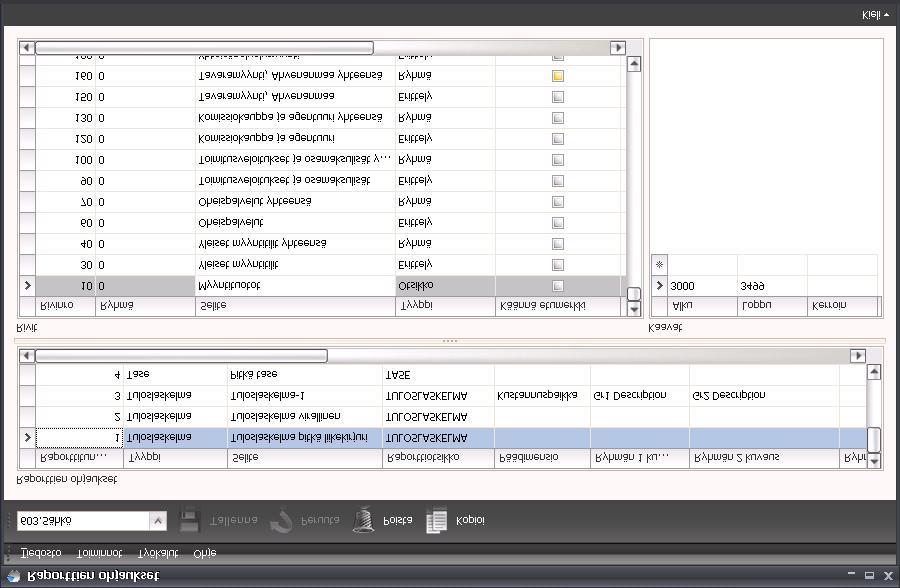900x588 pixels.
Task: Select the Tuloslaskelma virallinen cell
Action: point(305,416)
